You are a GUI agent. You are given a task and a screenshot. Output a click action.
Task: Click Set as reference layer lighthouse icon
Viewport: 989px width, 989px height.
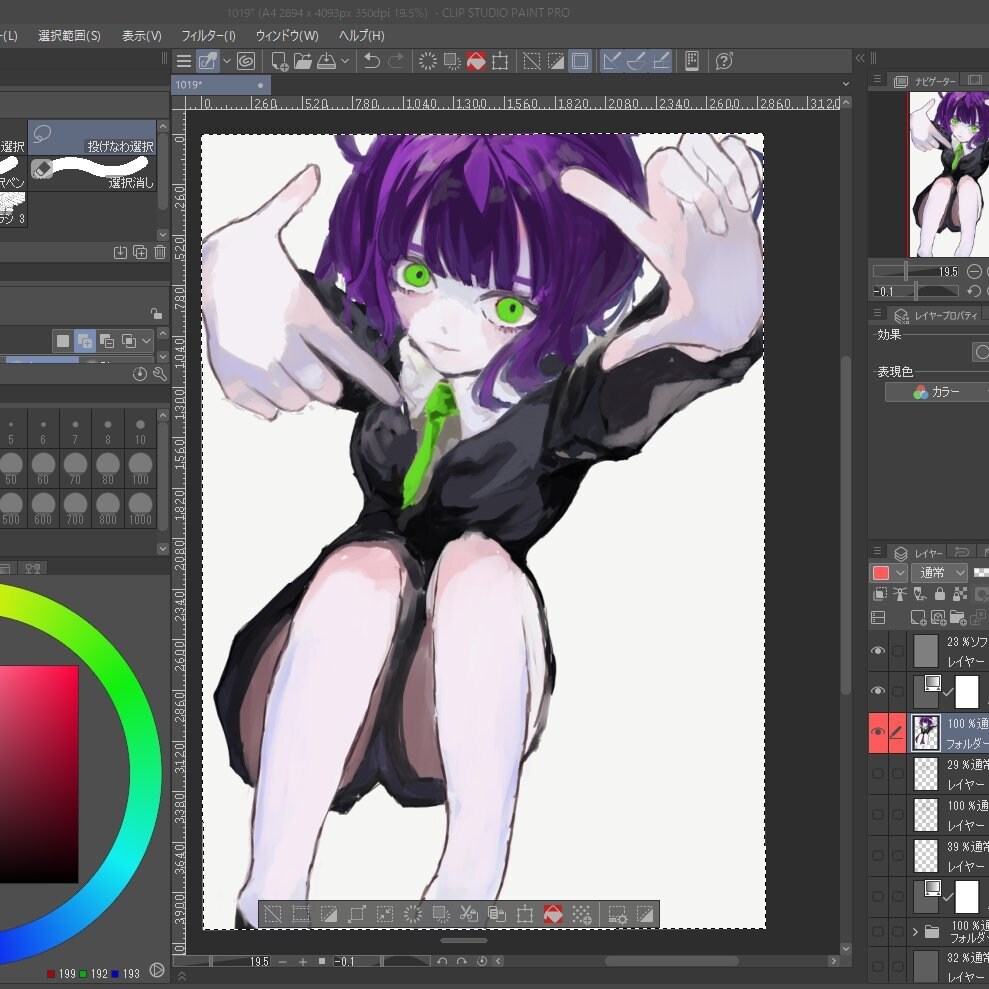pos(899,594)
